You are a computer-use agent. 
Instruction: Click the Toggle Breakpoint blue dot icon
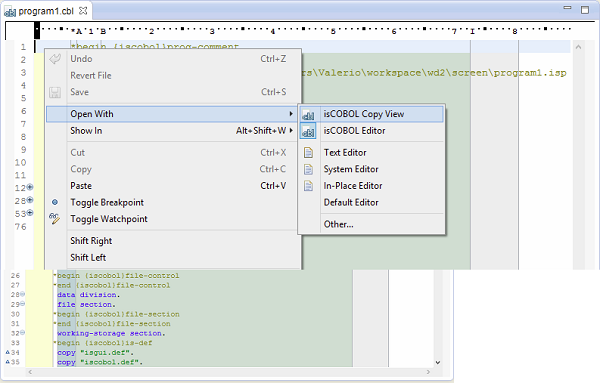tap(55, 202)
